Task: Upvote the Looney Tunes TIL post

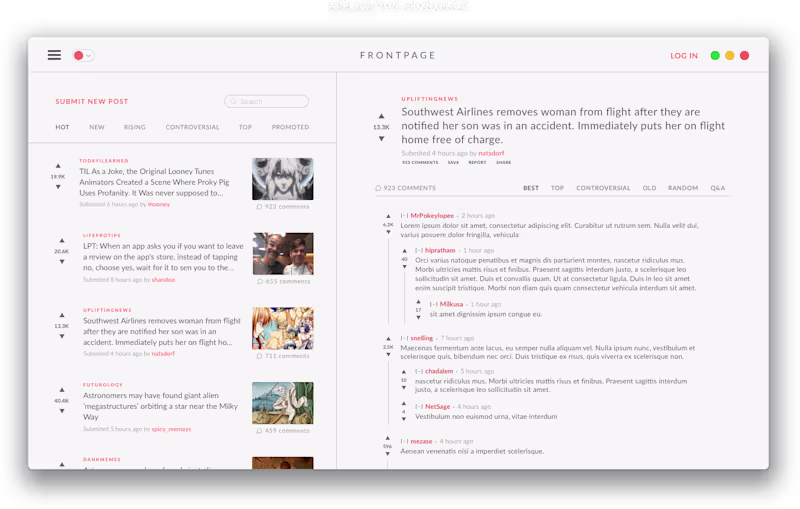Action: pyautogui.click(x=58, y=166)
